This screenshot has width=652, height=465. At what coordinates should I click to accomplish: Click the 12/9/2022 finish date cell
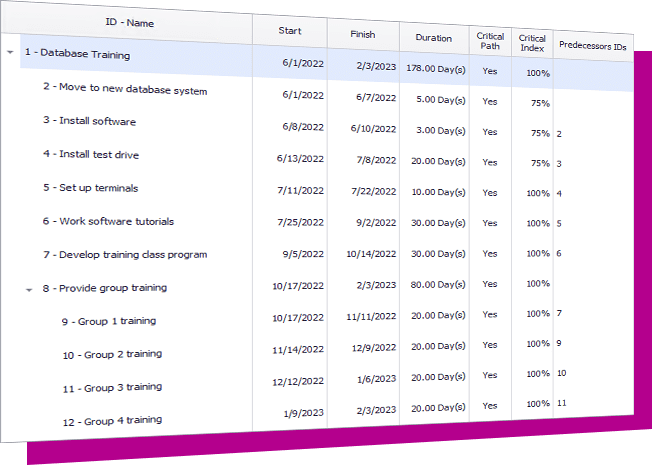tap(374, 348)
